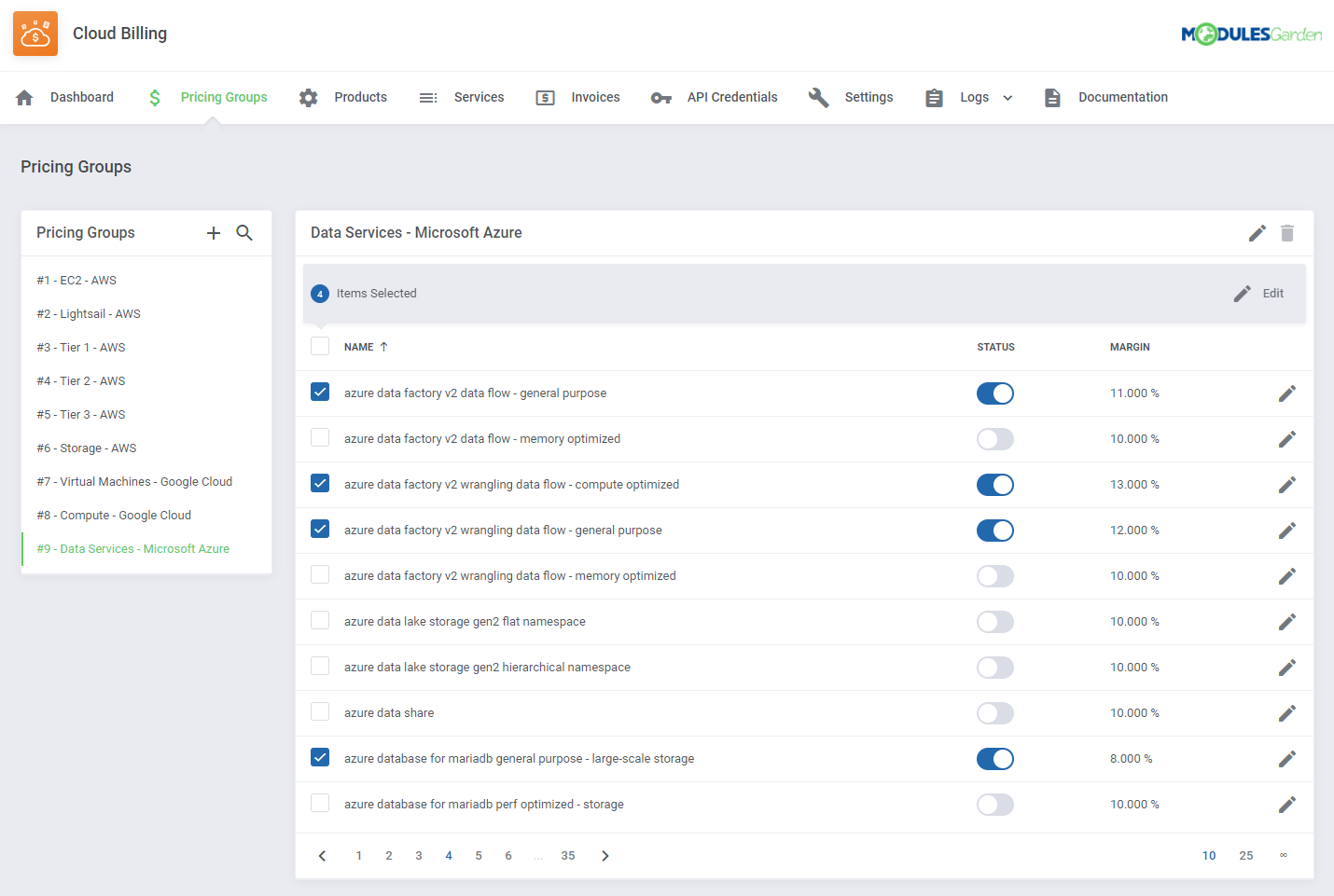Toggle the select-all checkbox in header
1334x896 pixels.
point(320,346)
